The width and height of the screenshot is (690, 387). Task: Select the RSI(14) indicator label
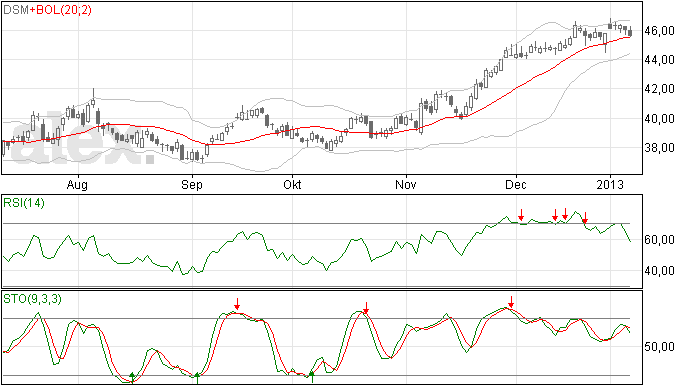coord(24,203)
